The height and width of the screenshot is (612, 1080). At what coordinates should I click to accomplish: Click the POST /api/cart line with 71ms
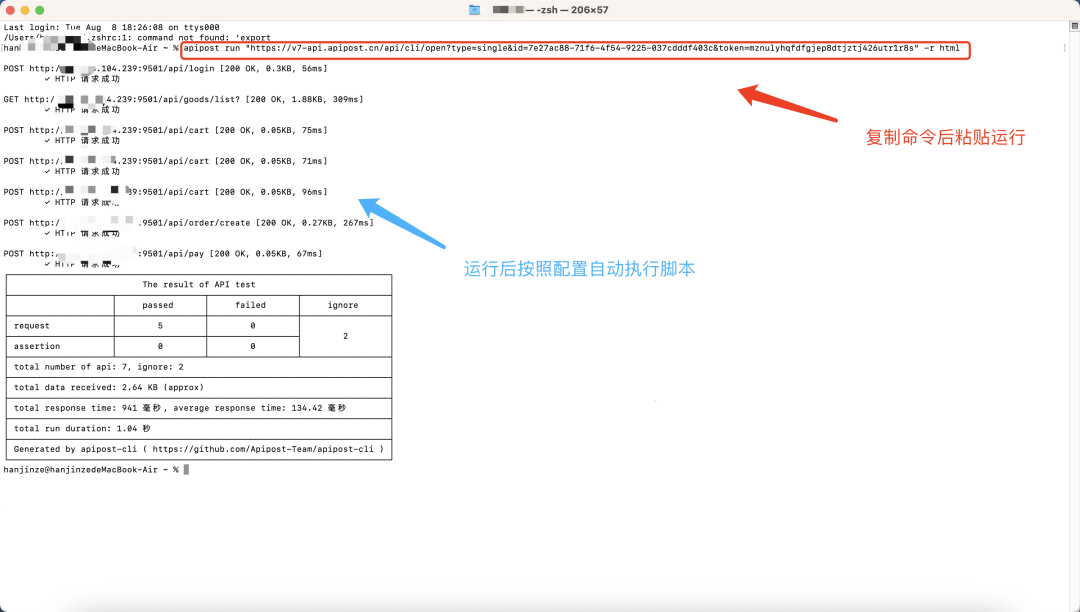coord(165,161)
